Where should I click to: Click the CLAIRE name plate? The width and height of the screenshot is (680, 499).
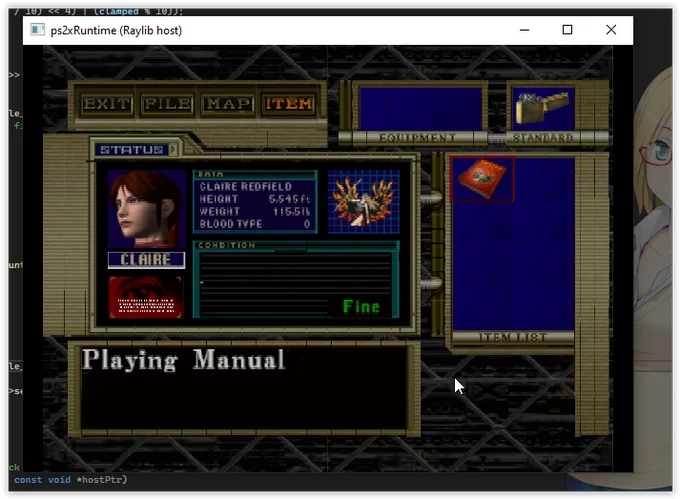click(x=147, y=260)
